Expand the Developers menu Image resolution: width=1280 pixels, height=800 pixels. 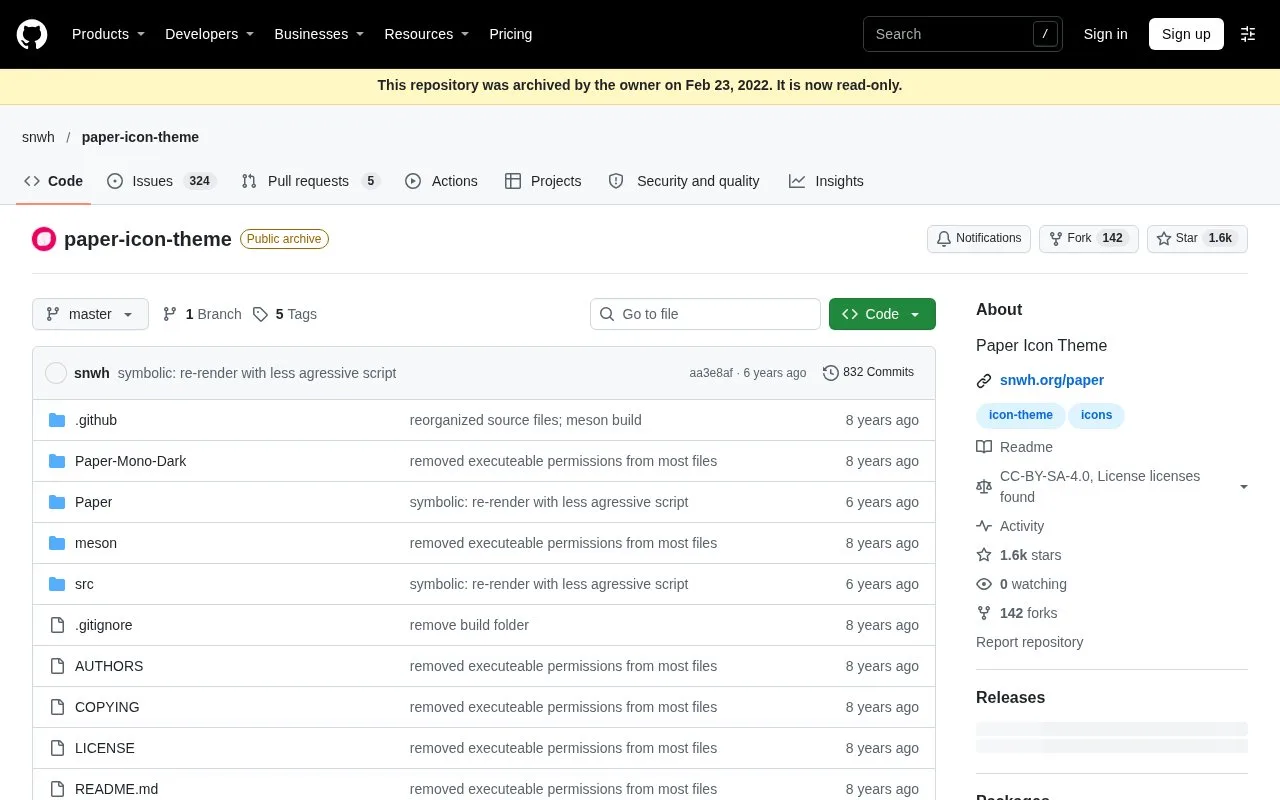(209, 34)
